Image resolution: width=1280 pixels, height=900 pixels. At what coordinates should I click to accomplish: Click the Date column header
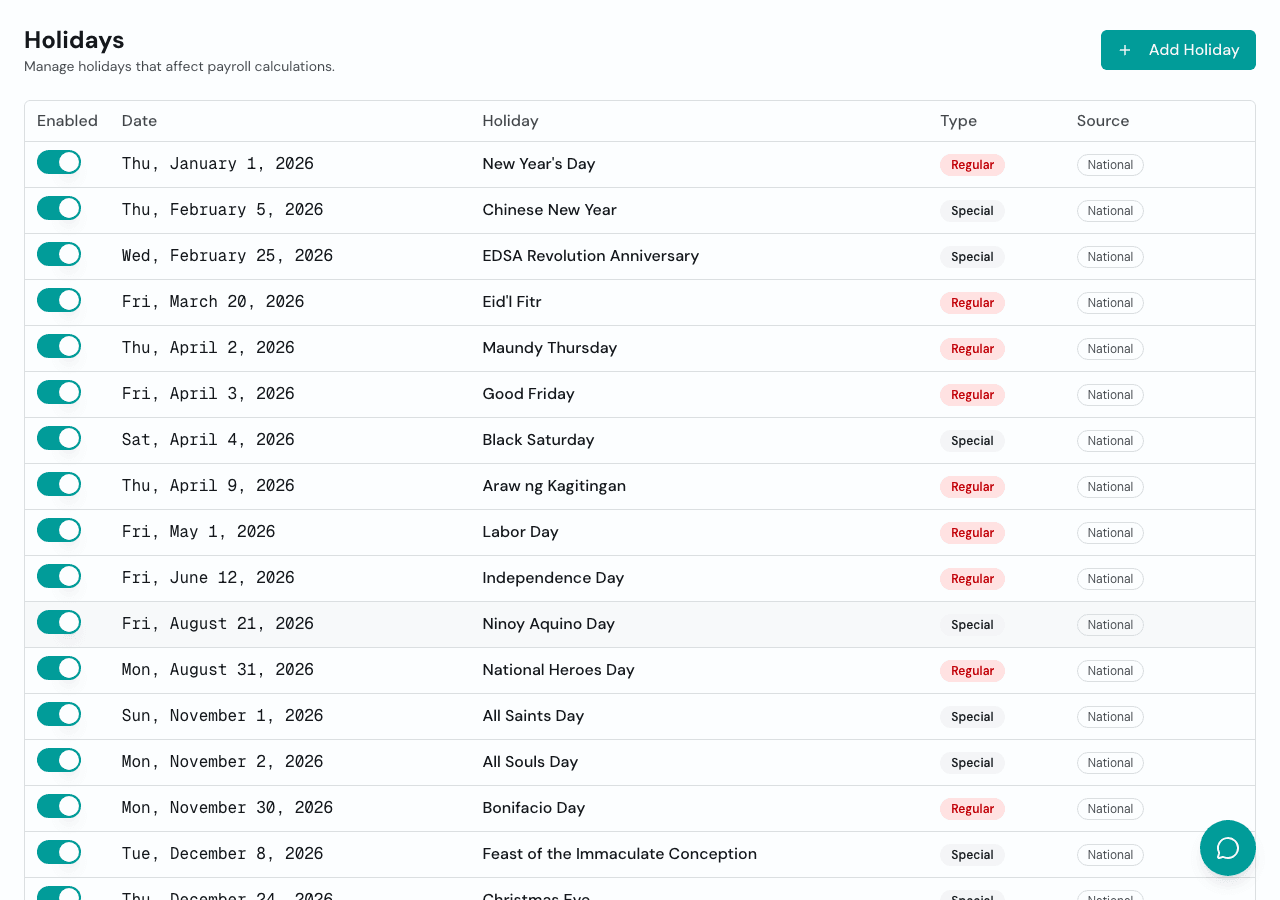139,121
